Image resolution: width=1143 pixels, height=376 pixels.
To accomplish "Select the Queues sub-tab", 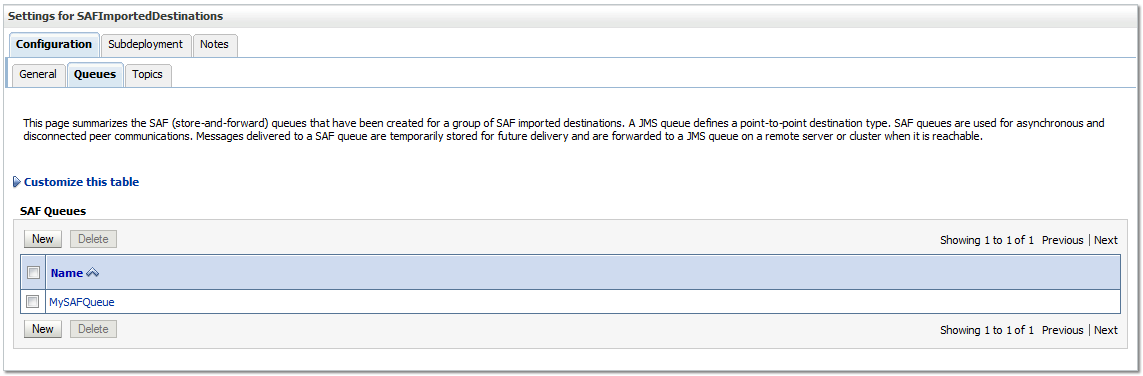I will coord(95,74).
